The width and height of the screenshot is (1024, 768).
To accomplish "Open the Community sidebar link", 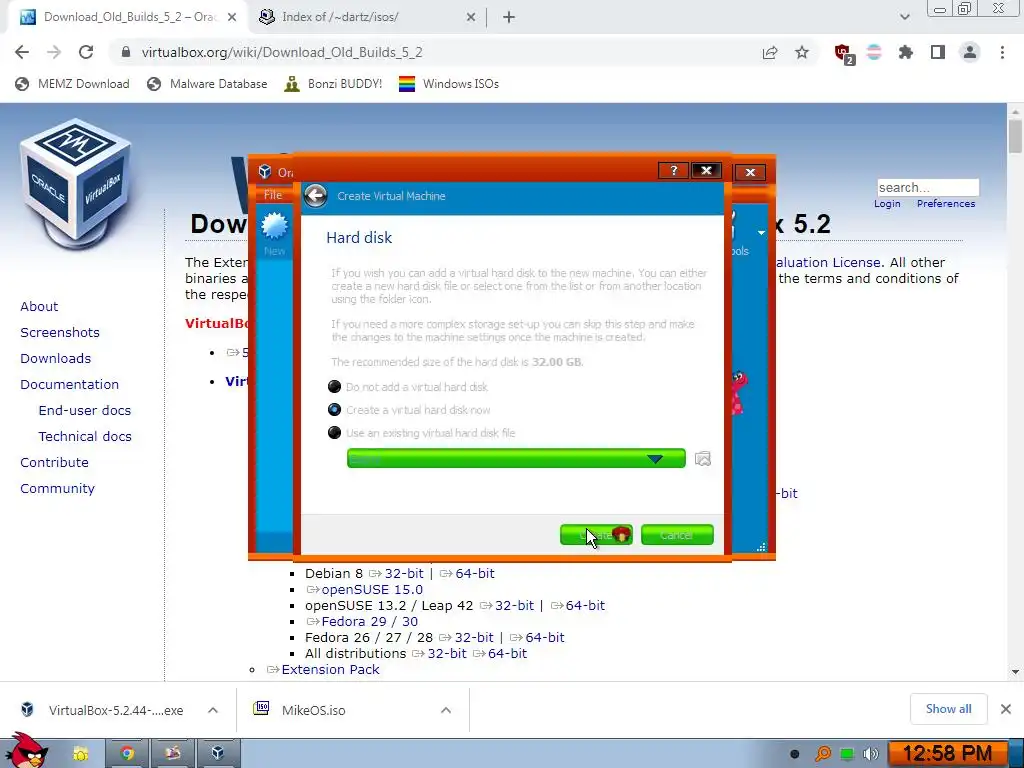I will [57, 488].
